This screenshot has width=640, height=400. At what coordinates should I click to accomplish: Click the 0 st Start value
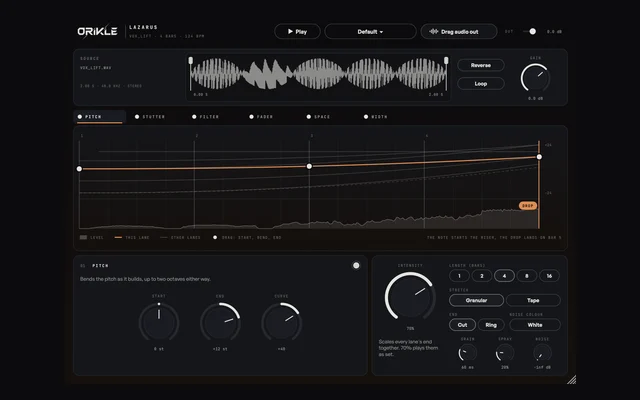coord(159,349)
